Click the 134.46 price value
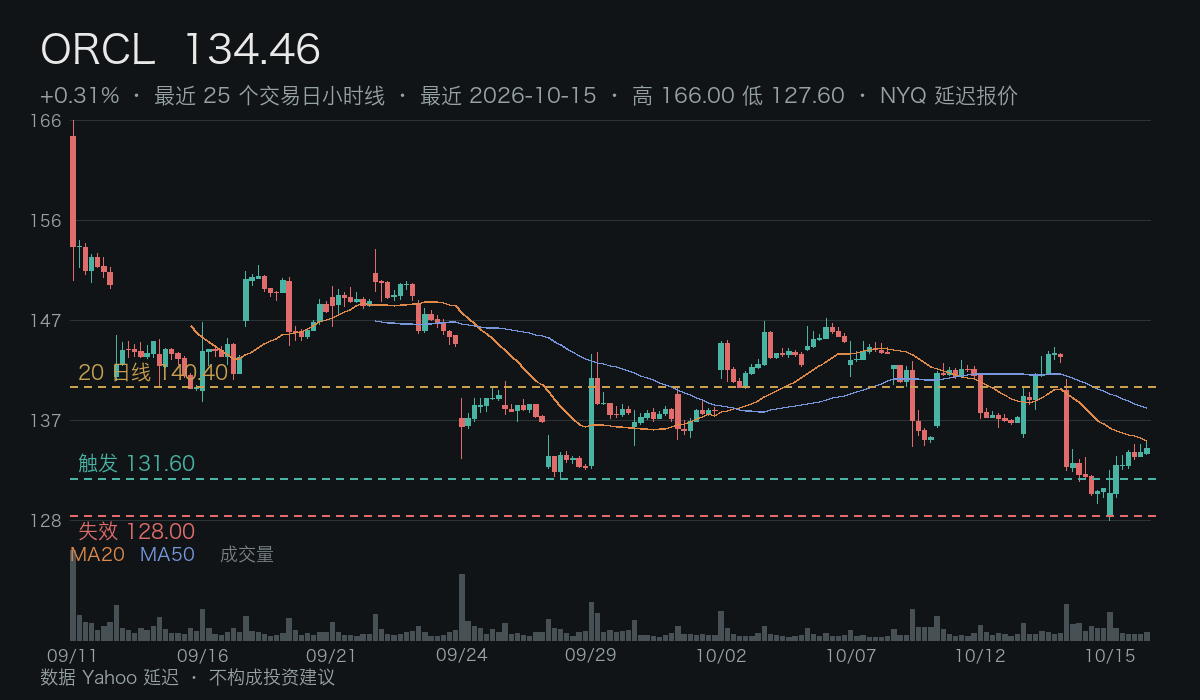Viewport: 1200px width, 700px height. 252,49
